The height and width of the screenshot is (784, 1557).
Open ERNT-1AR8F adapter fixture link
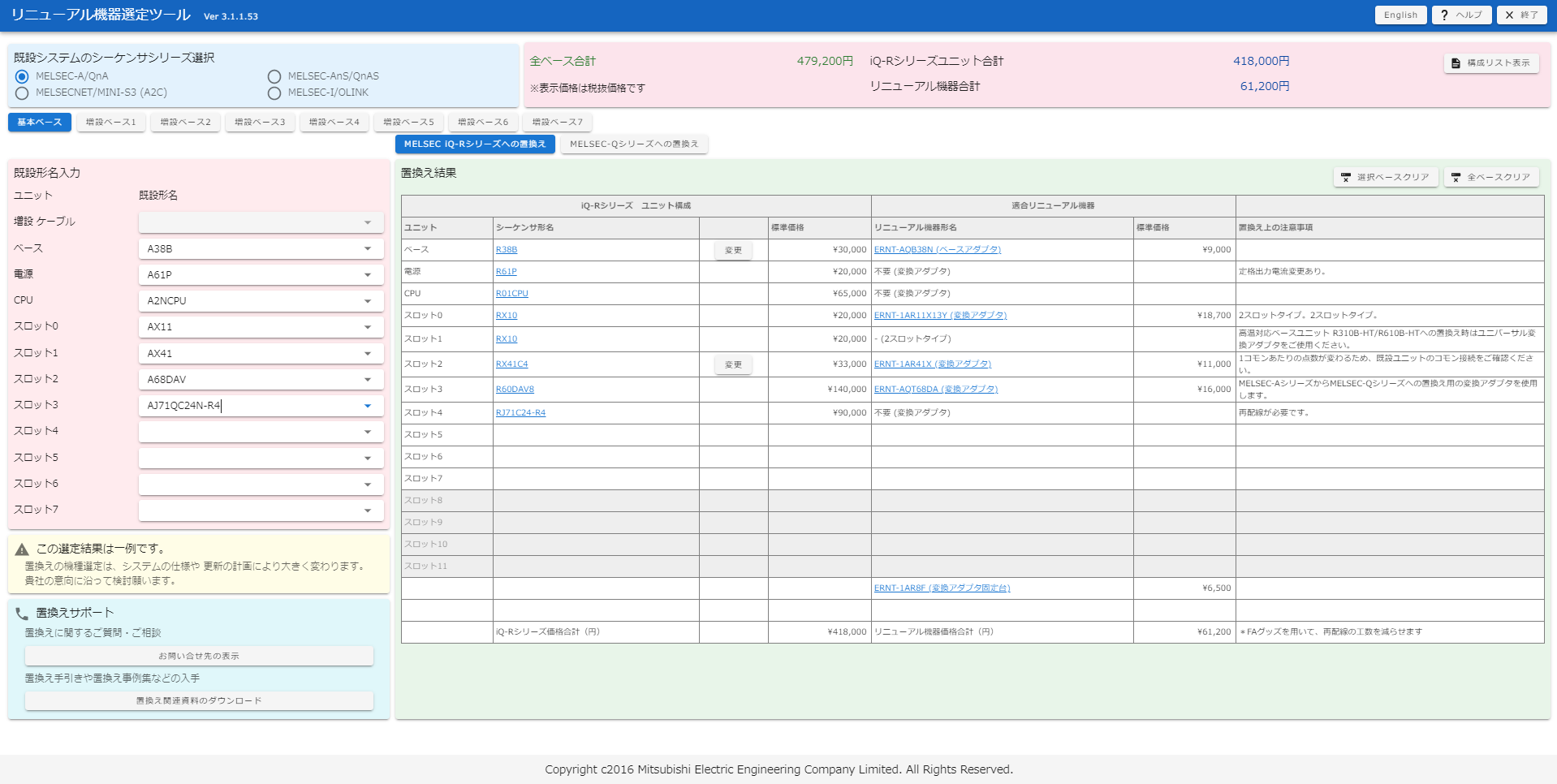(942, 588)
